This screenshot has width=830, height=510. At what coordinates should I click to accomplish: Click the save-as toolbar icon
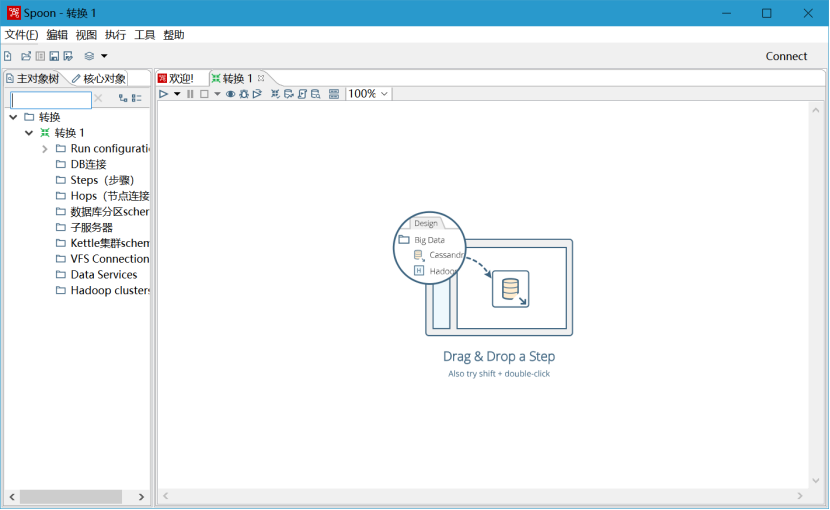point(68,56)
